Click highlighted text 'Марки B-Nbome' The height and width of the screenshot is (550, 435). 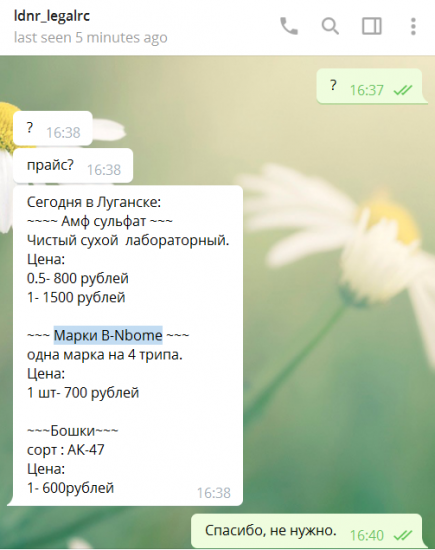pyautogui.click(x=108, y=335)
